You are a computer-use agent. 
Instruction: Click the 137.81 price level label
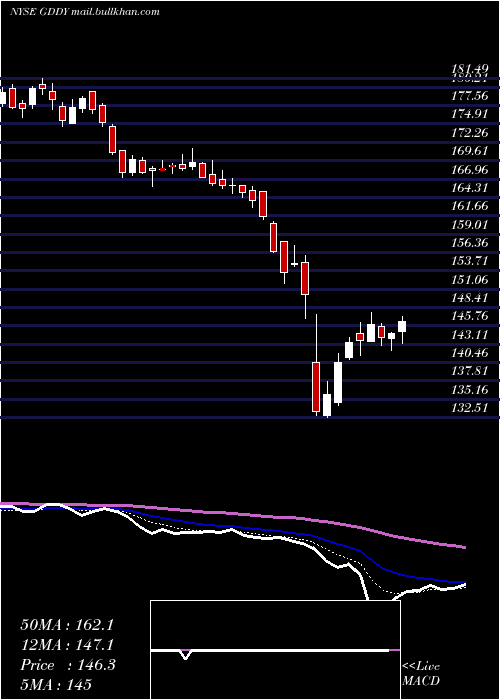(x=470, y=371)
